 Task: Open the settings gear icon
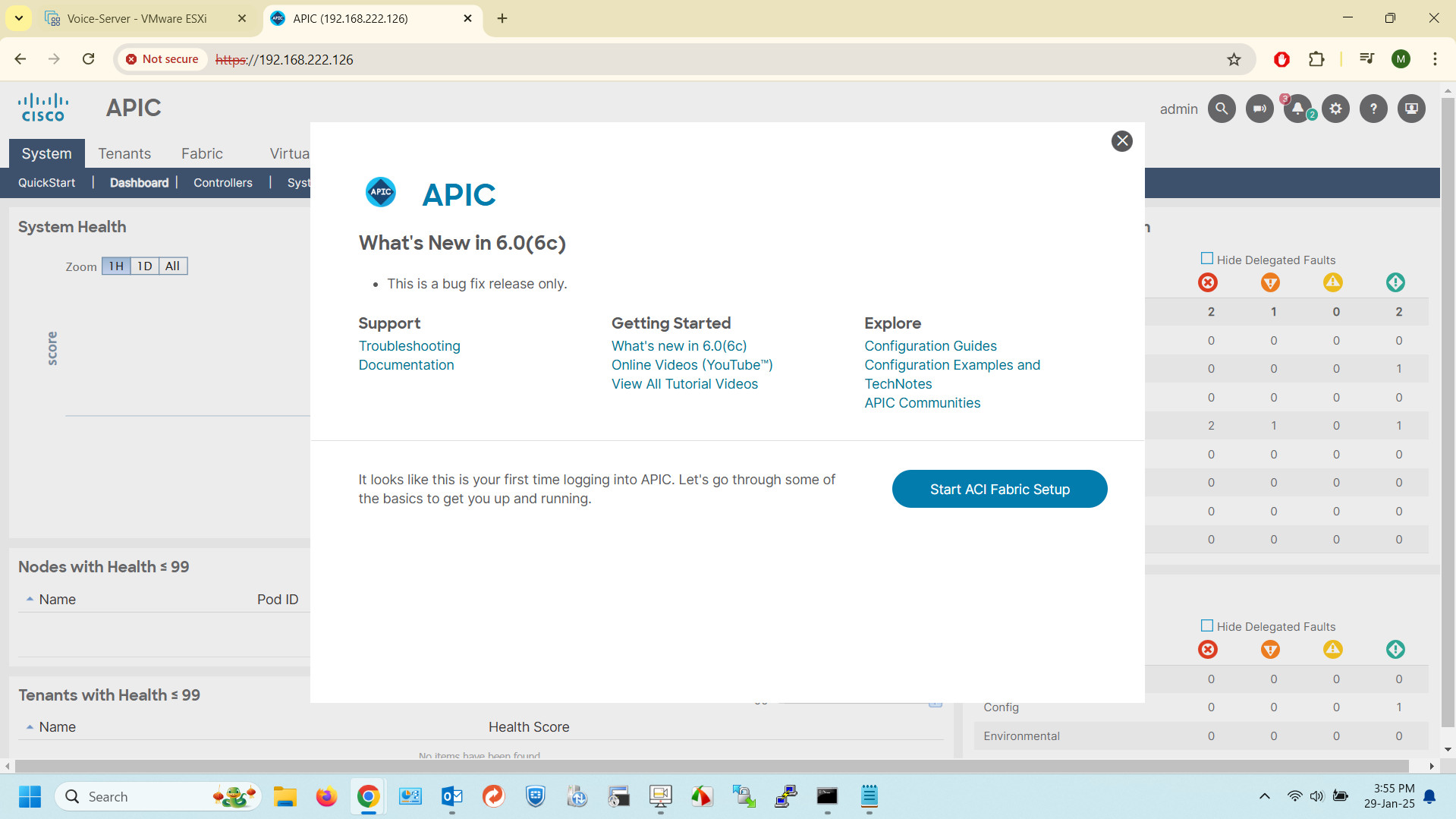[1335, 109]
